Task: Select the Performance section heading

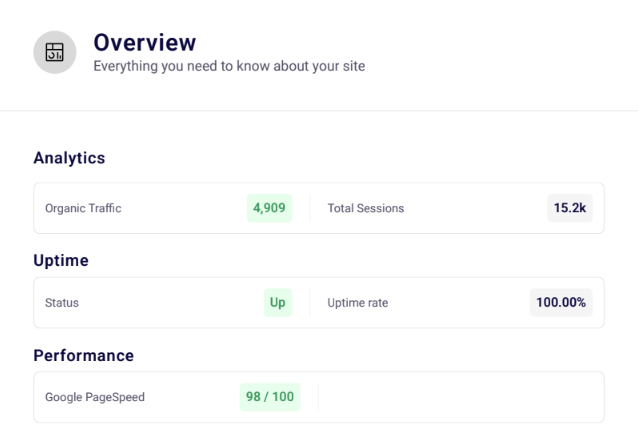Action: [83, 355]
